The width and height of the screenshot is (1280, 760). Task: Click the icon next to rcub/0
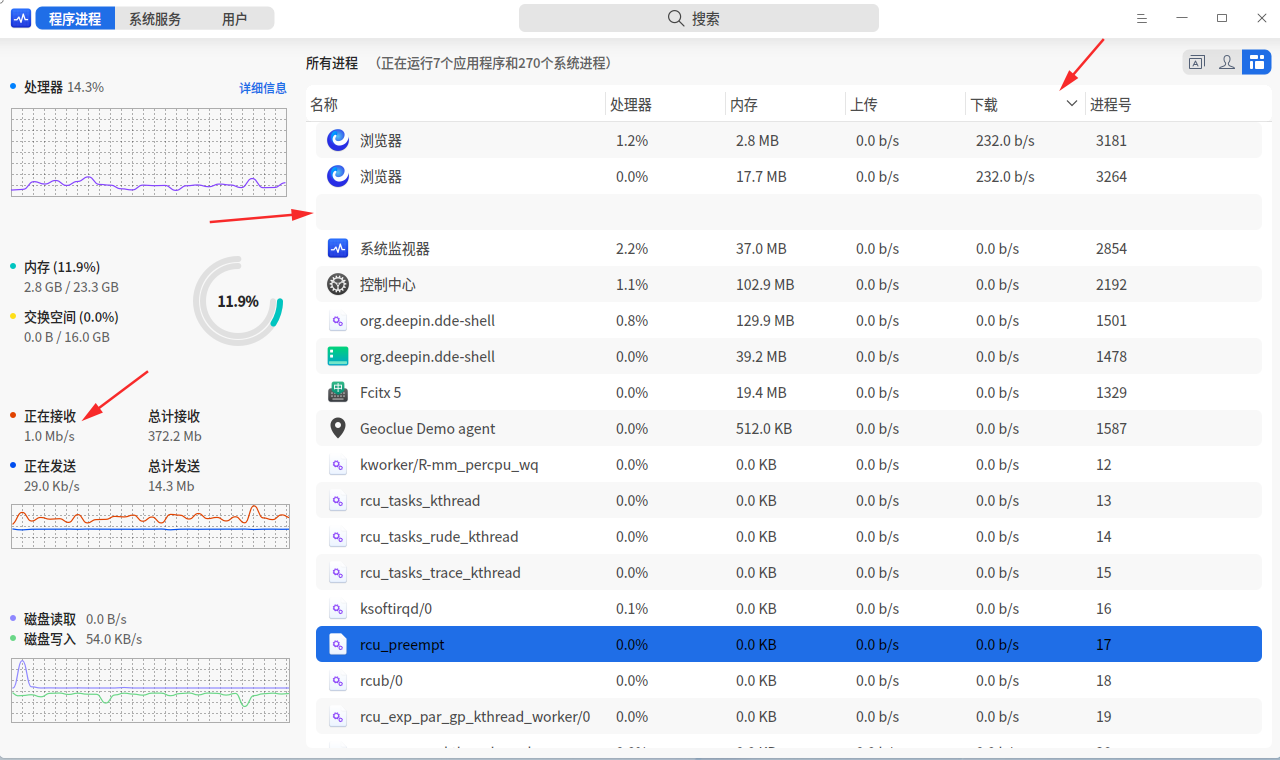tap(337, 680)
